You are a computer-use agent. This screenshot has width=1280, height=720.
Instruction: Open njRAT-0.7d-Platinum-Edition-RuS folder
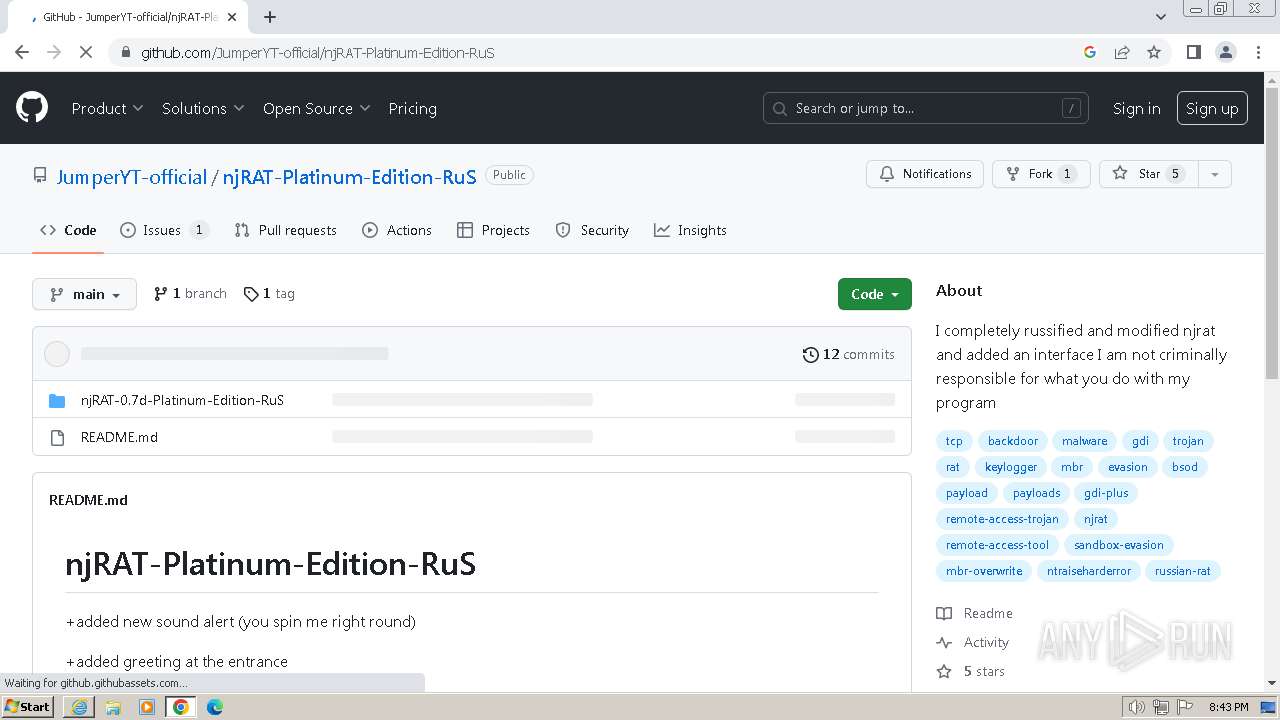point(182,400)
